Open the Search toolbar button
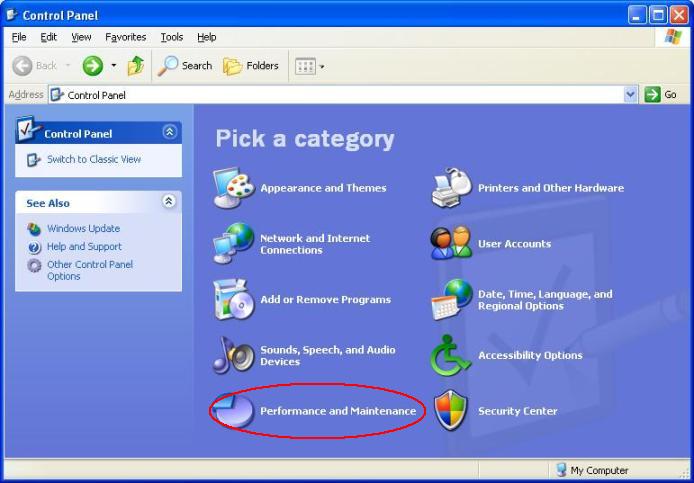Image resolution: width=694 pixels, height=483 pixels. pyautogui.click(x=185, y=66)
